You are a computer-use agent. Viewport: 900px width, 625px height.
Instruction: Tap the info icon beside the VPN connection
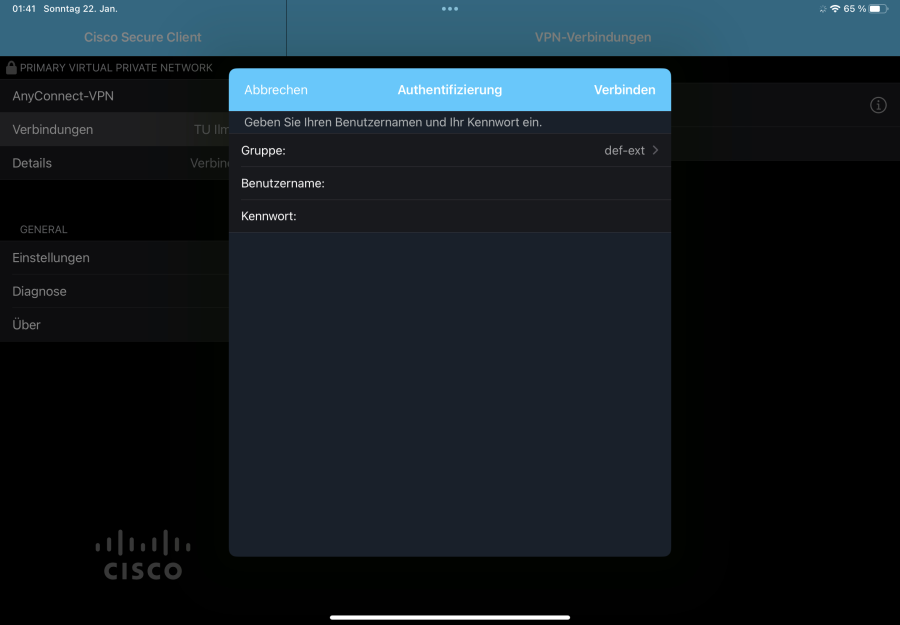878,105
